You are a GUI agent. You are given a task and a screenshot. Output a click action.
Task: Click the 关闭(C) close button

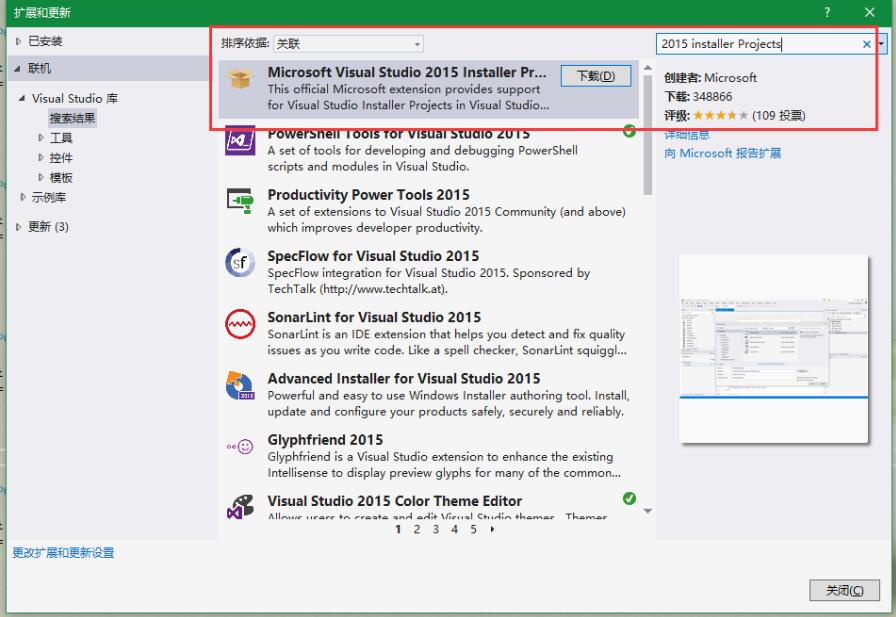[844, 590]
